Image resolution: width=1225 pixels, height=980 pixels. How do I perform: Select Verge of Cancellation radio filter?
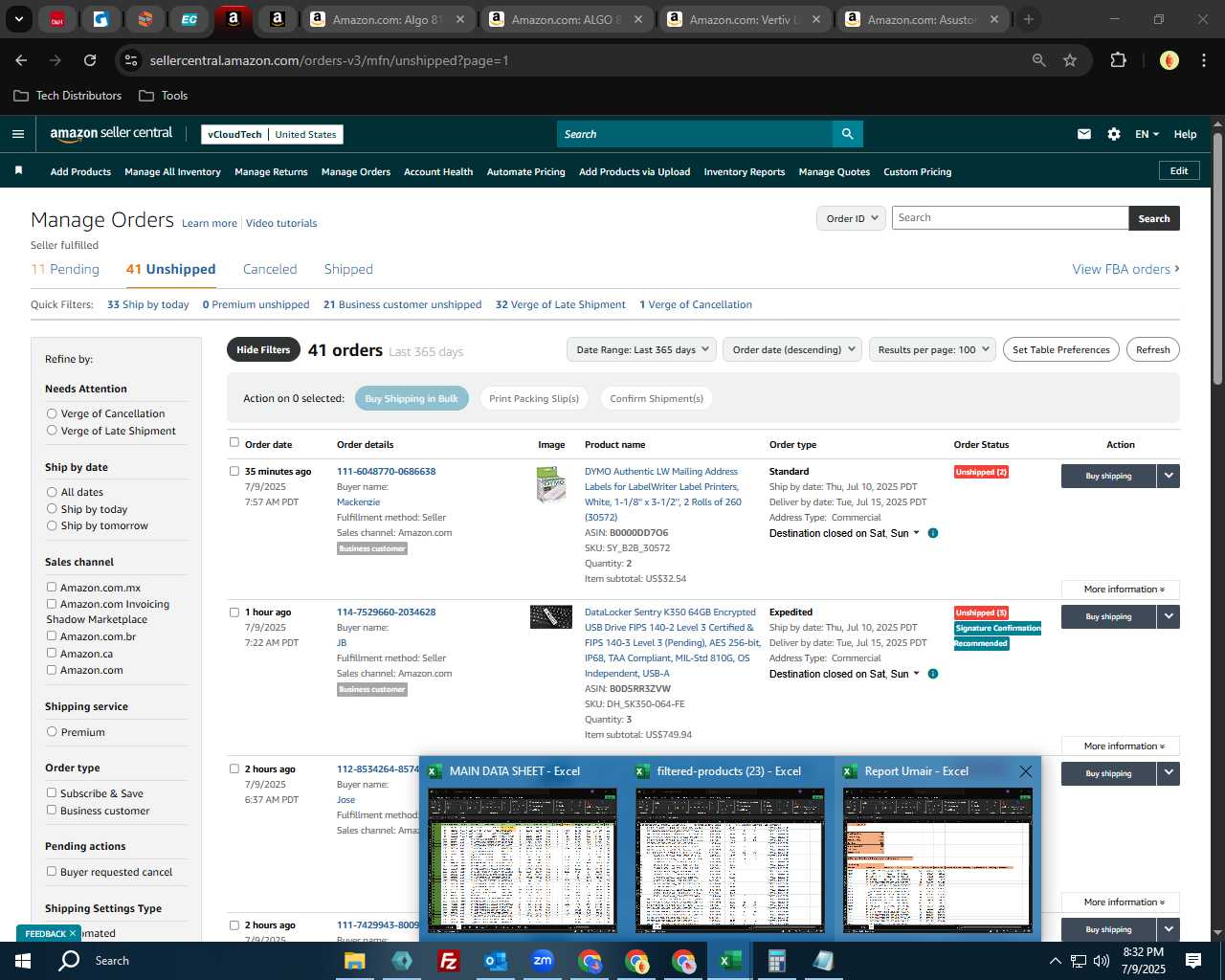point(52,413)
